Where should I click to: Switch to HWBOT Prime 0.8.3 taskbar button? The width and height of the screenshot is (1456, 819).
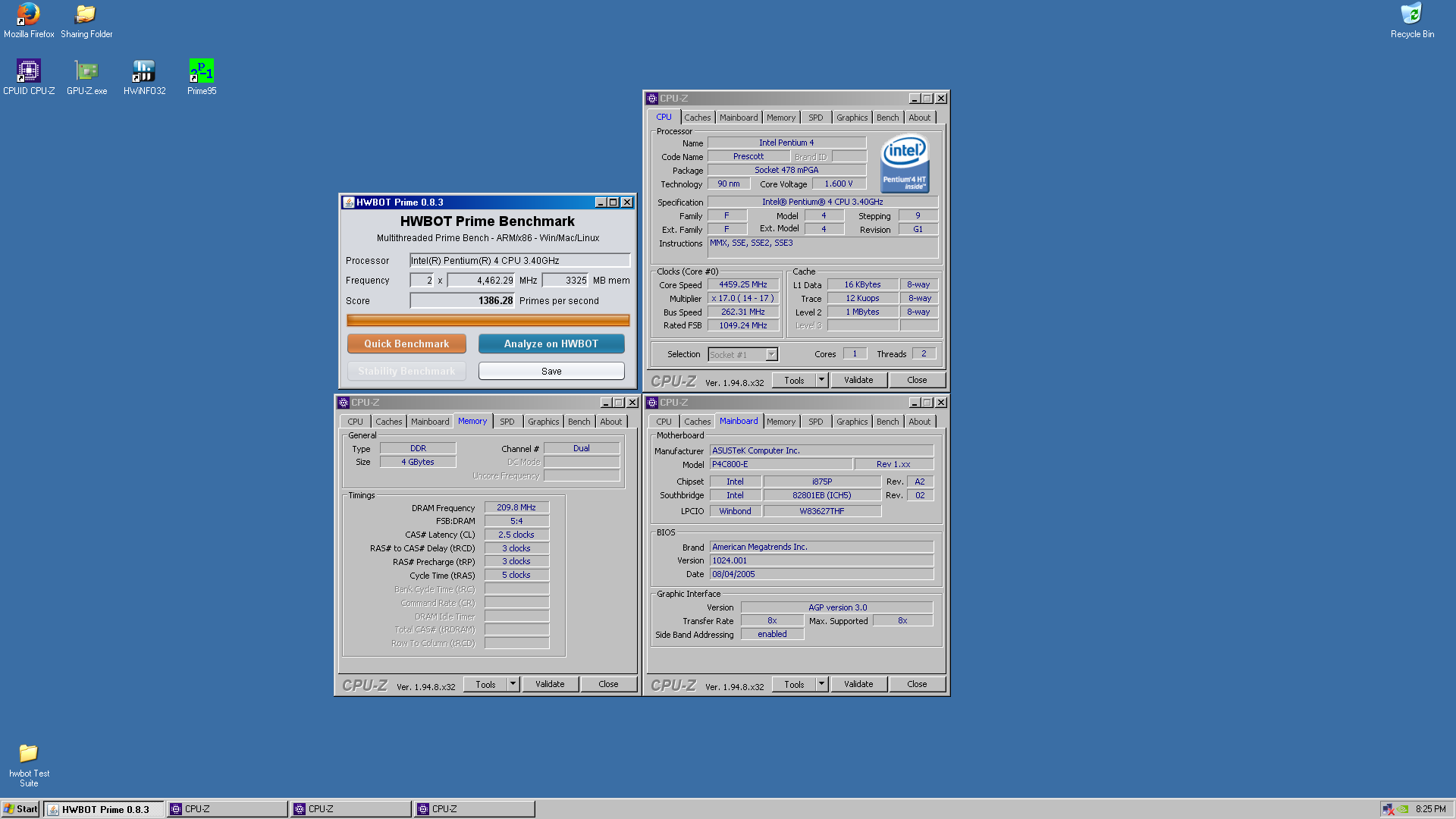click(104, 809)
